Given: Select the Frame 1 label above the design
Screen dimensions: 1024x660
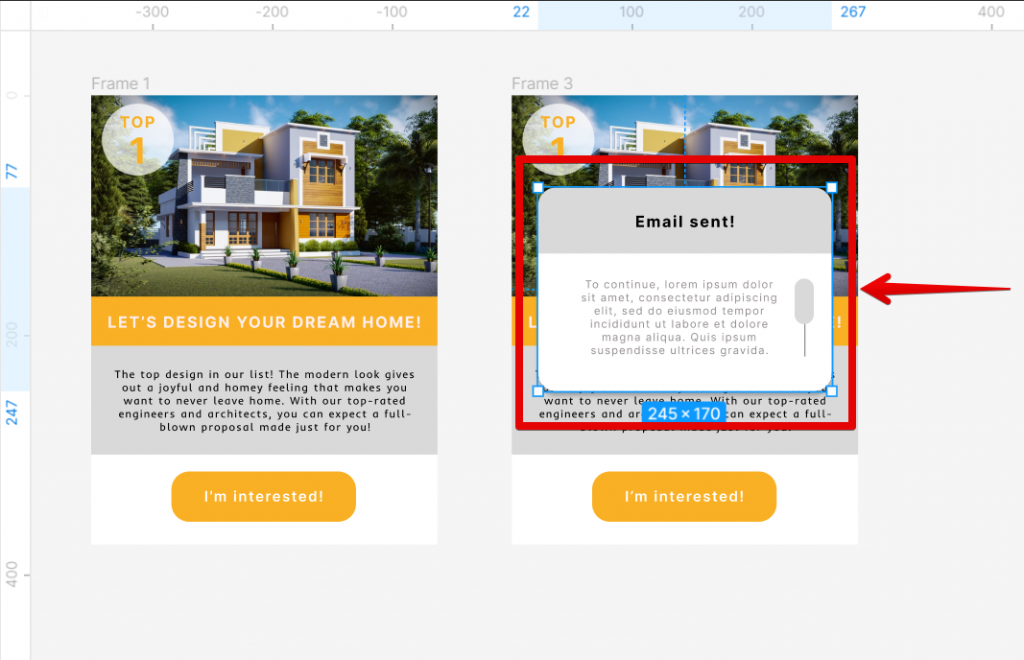Looking at the screenshot, I should click(121, 83).
